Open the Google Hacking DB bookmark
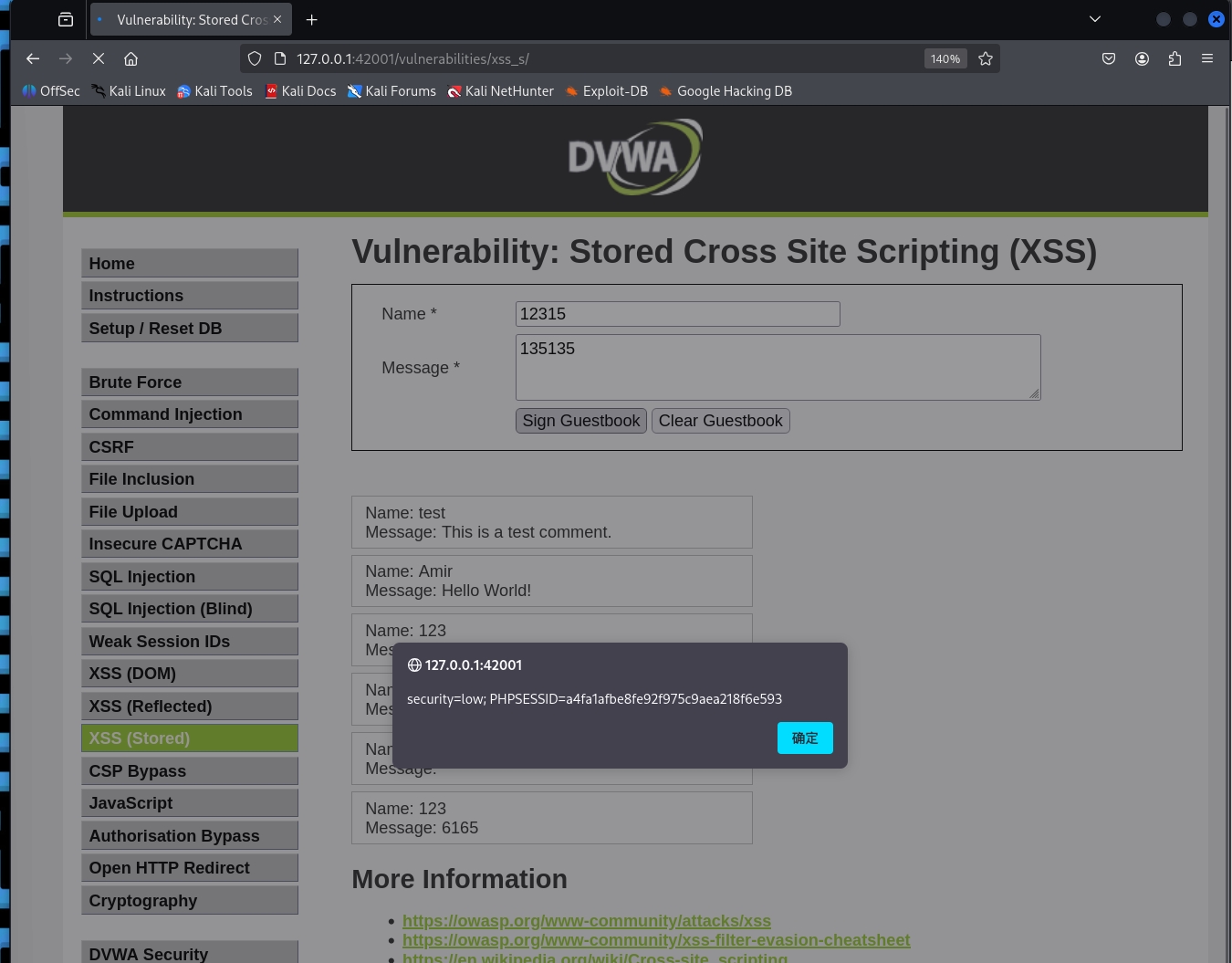This screenshot has height=963, width=1232. point(726,91)
